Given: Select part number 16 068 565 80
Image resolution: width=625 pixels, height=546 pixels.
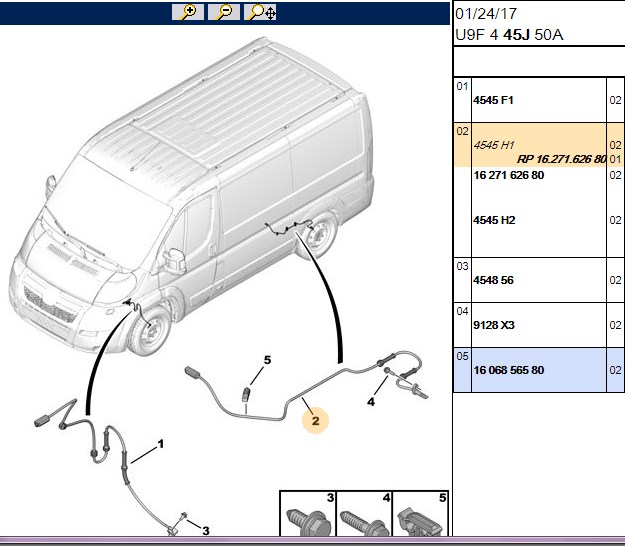Looking at the screenshot, I should [x=509, y=370].
